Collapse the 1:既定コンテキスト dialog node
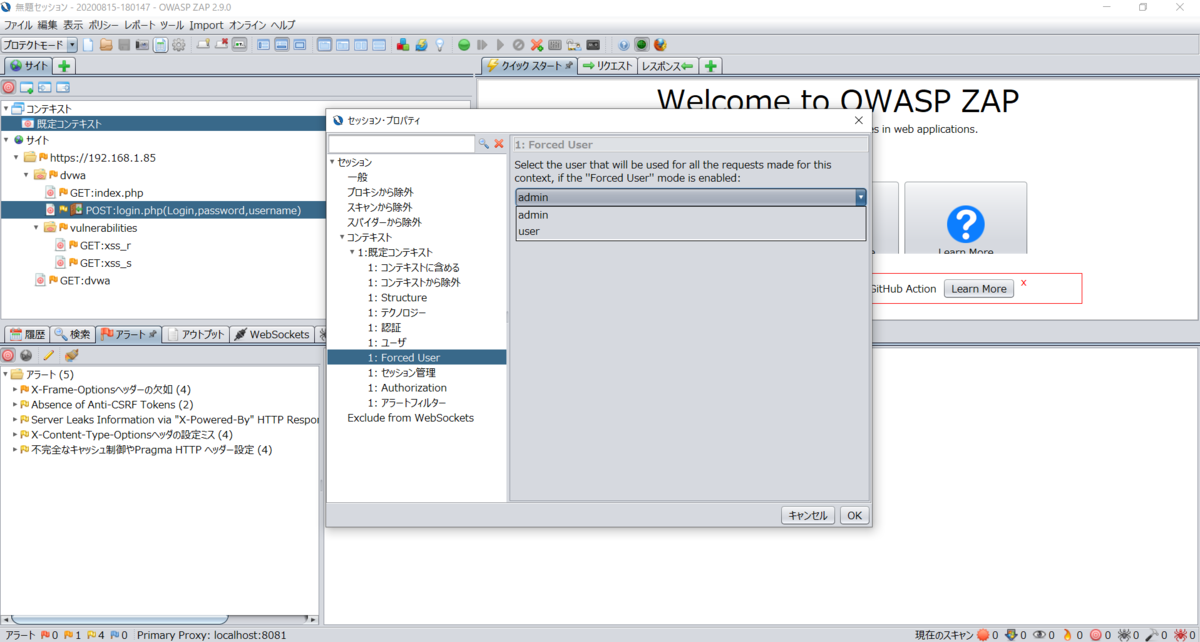Viewport: 1200px width, 642px height. pyautogui.click(x=352, y=252)
